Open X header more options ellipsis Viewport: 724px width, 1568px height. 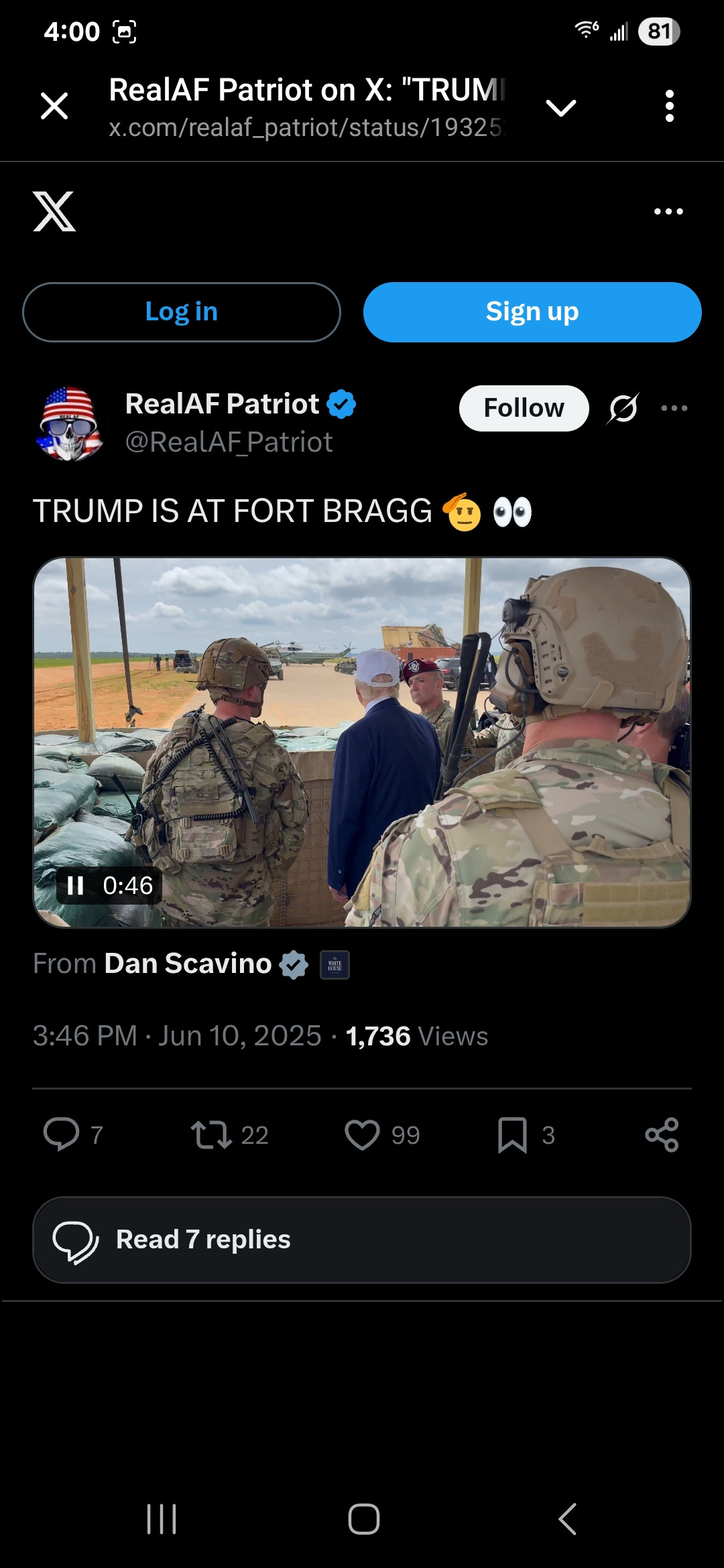668,212
